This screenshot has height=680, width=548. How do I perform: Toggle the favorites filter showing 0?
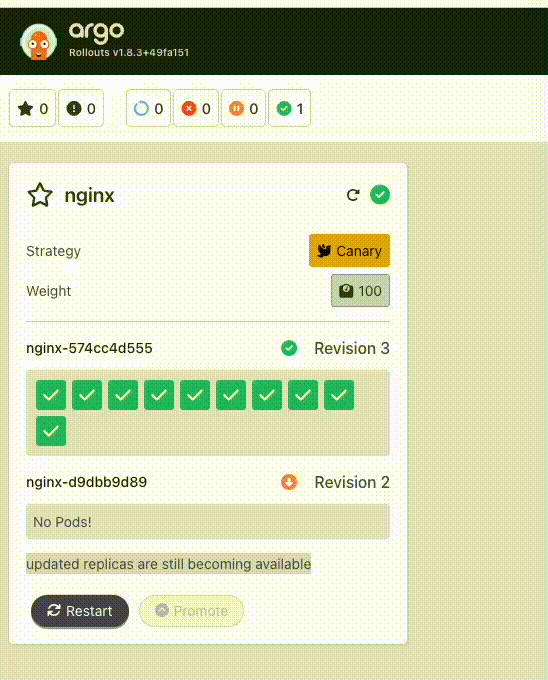pos(33,108)
